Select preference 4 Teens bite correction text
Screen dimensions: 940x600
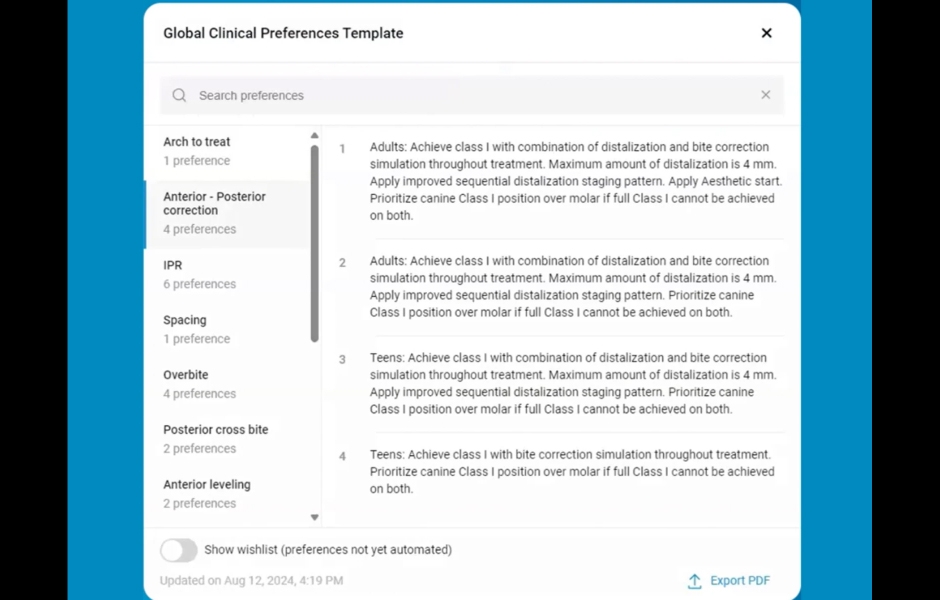pyautogui.click(x=570, y=472)
